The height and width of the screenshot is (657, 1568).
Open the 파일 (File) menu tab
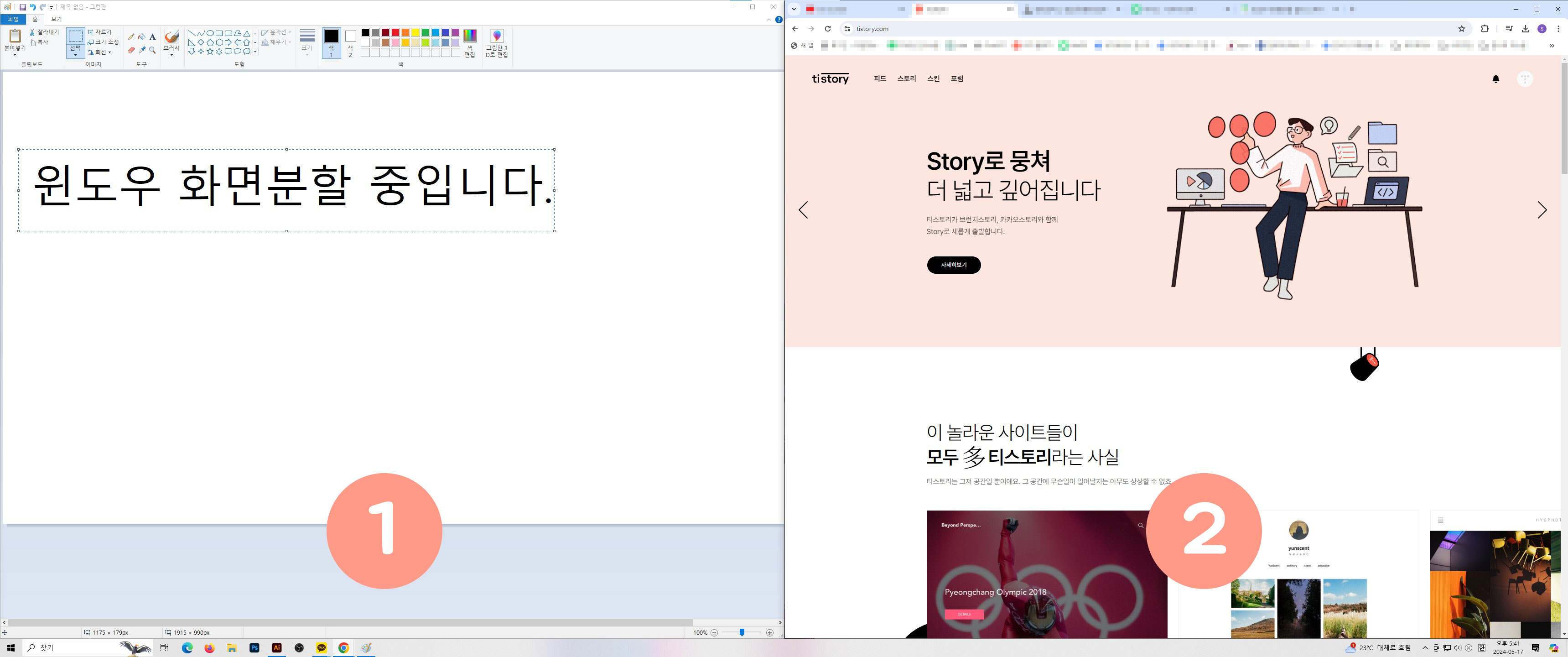[x=13, y=20]
